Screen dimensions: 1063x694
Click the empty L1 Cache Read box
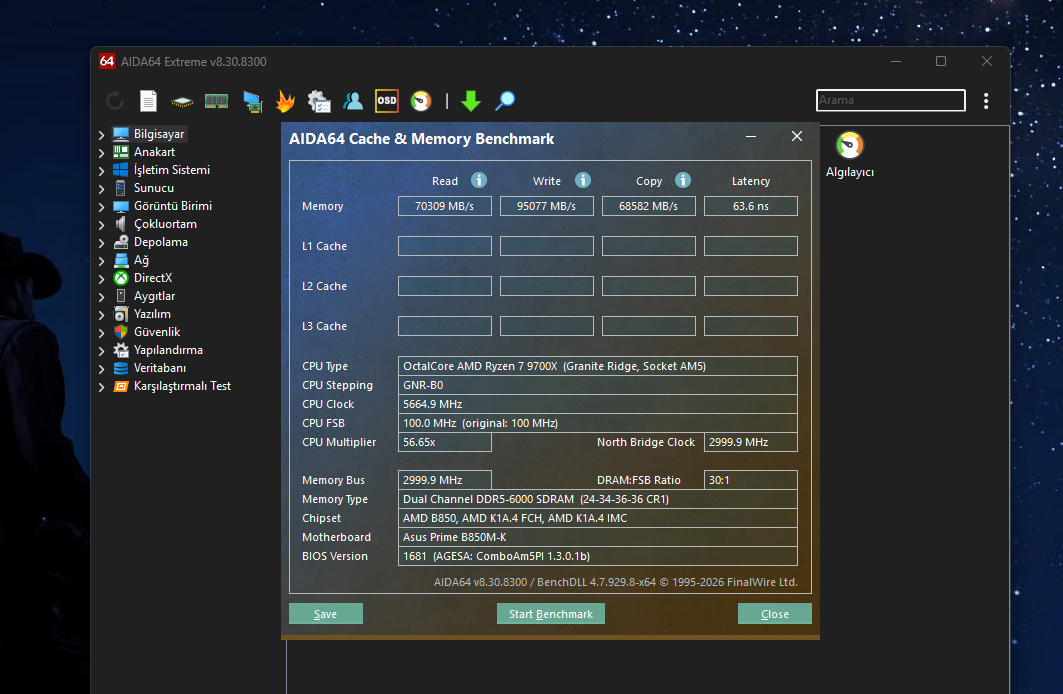[445, 246]
